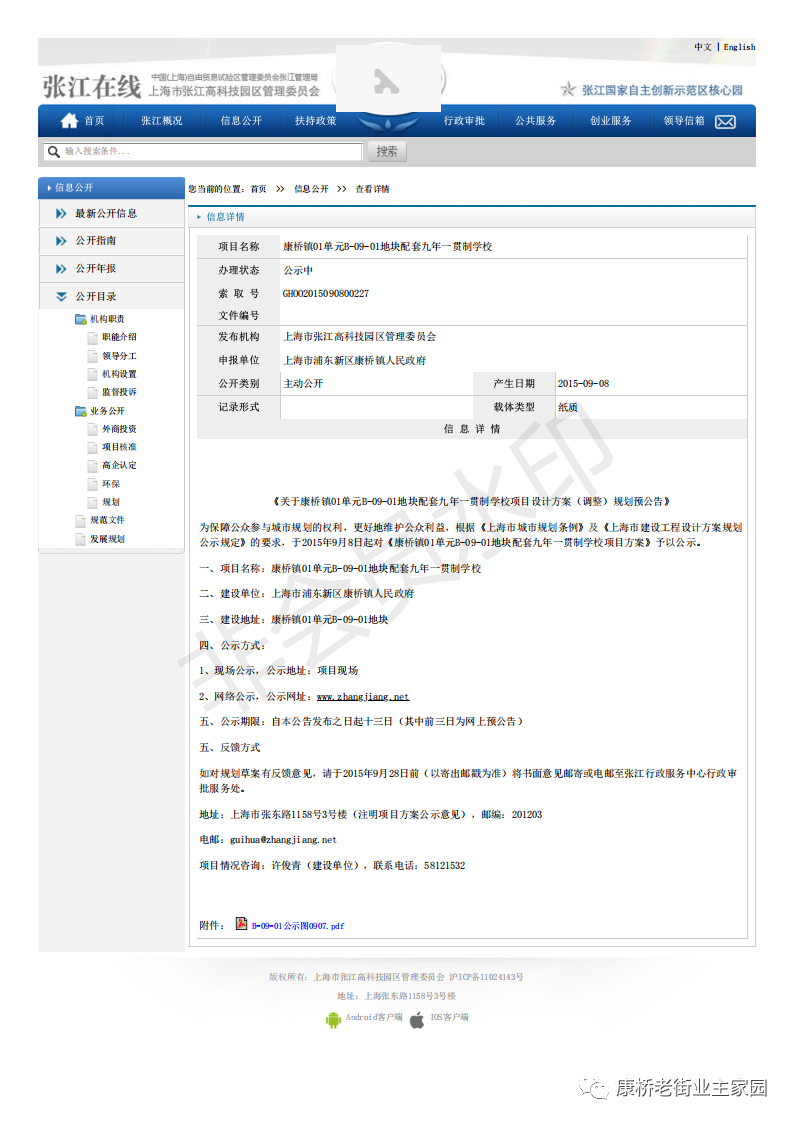Open the 信息公开 navigation menu
The image size is (793, 1122).
pos(241,121)
